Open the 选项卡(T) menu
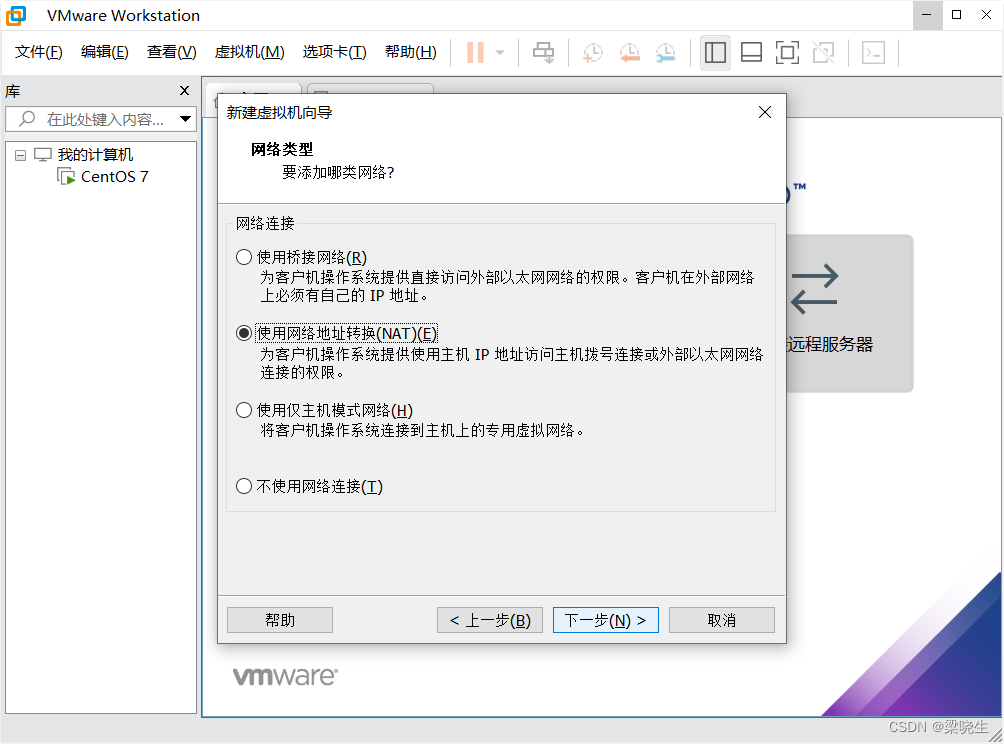 click(334, 52)
